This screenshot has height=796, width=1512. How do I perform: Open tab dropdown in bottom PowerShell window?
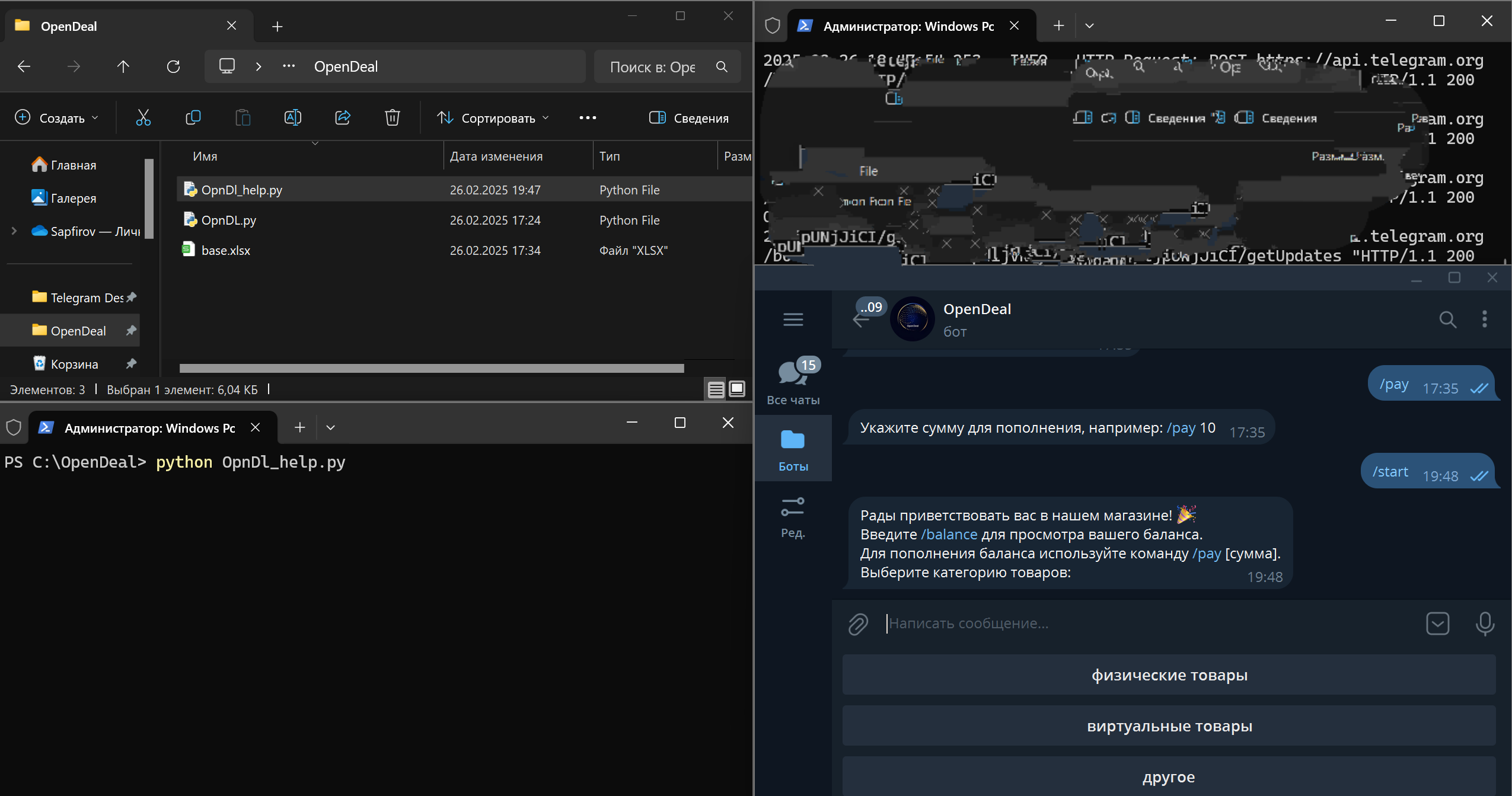click(x=331, y=427)
